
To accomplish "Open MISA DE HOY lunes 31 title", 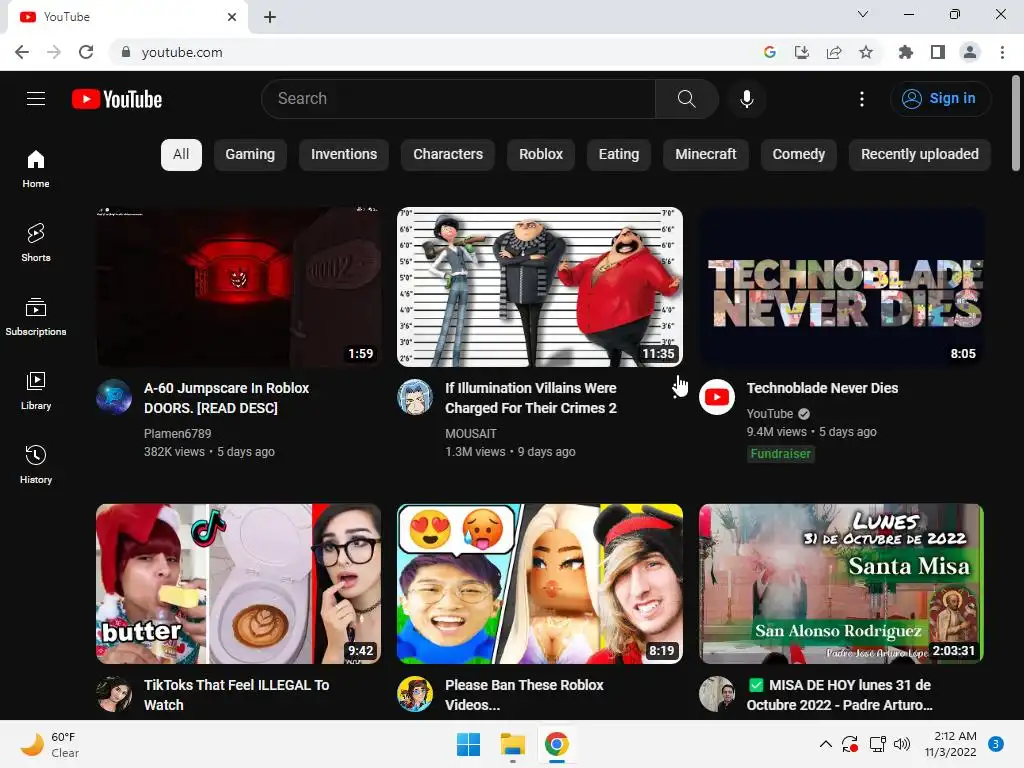I will pyautogui.click(x=840, y=695).
